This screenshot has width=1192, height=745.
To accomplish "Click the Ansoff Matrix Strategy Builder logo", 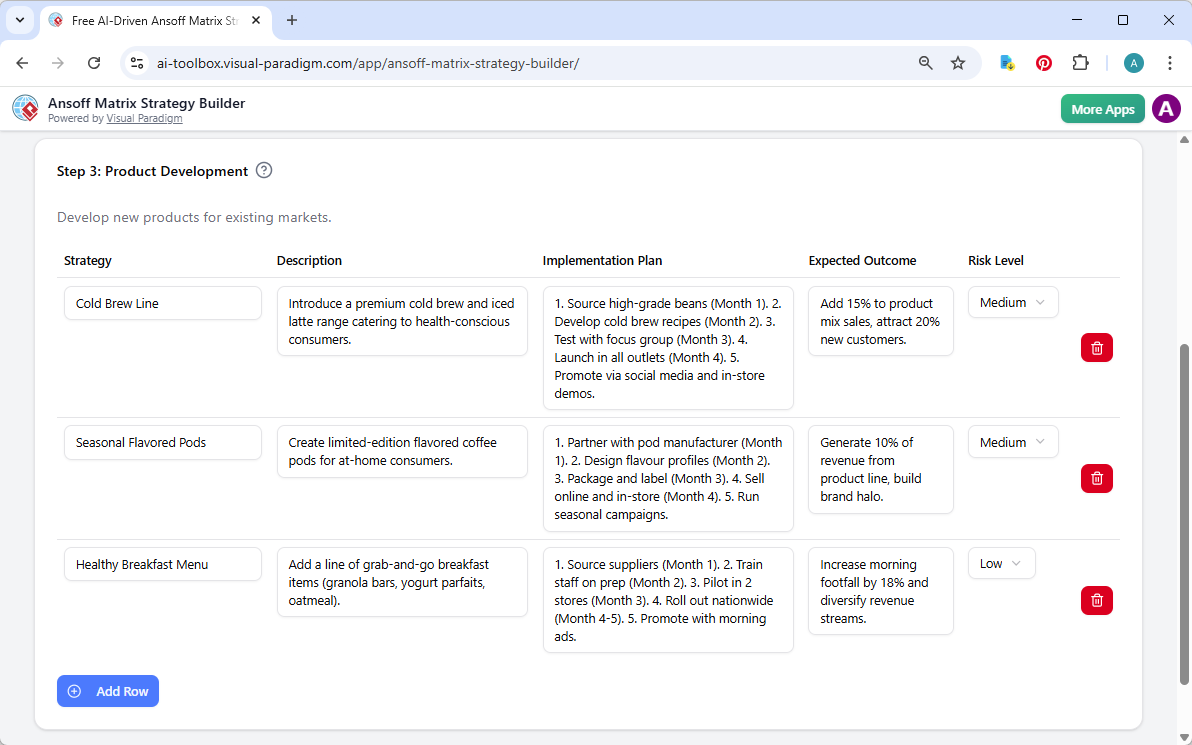I will coord(25,108).
